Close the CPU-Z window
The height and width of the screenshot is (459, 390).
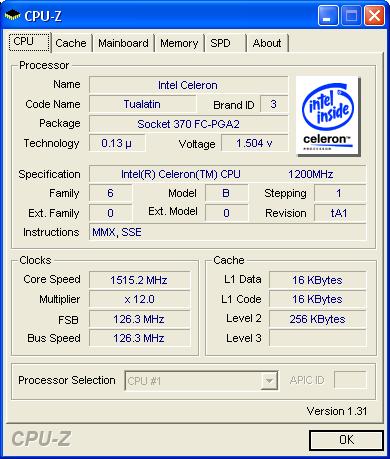tap(374, 16)
